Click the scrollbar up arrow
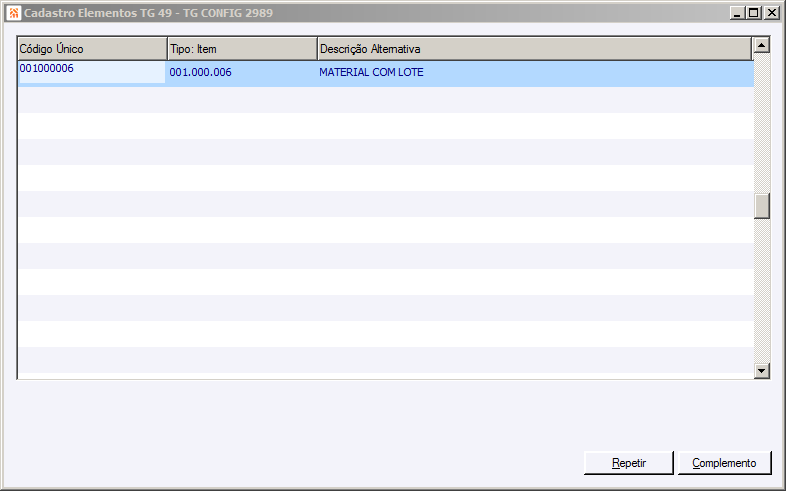Screen dimensions: 786x491 [x=762, y=45]
